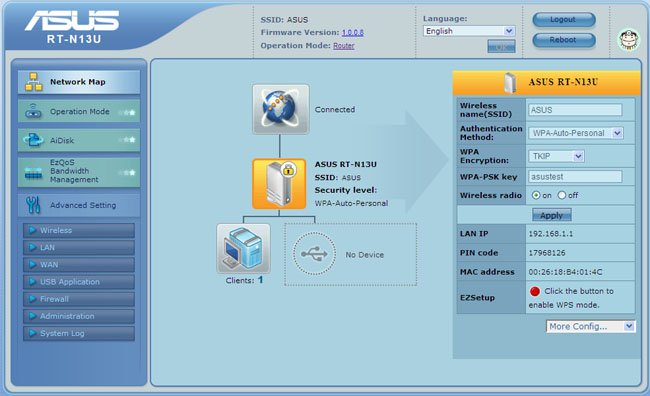Click the EzQoS Bandwidth Management icon
Image resolution: width=650 pixels, height=396 pixels.
click(x=33, y=173)
